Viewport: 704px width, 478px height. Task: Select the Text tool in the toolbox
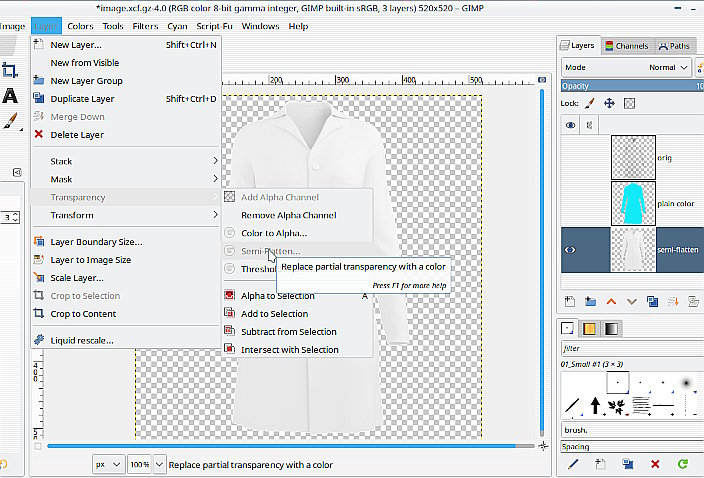pos(10,96)
